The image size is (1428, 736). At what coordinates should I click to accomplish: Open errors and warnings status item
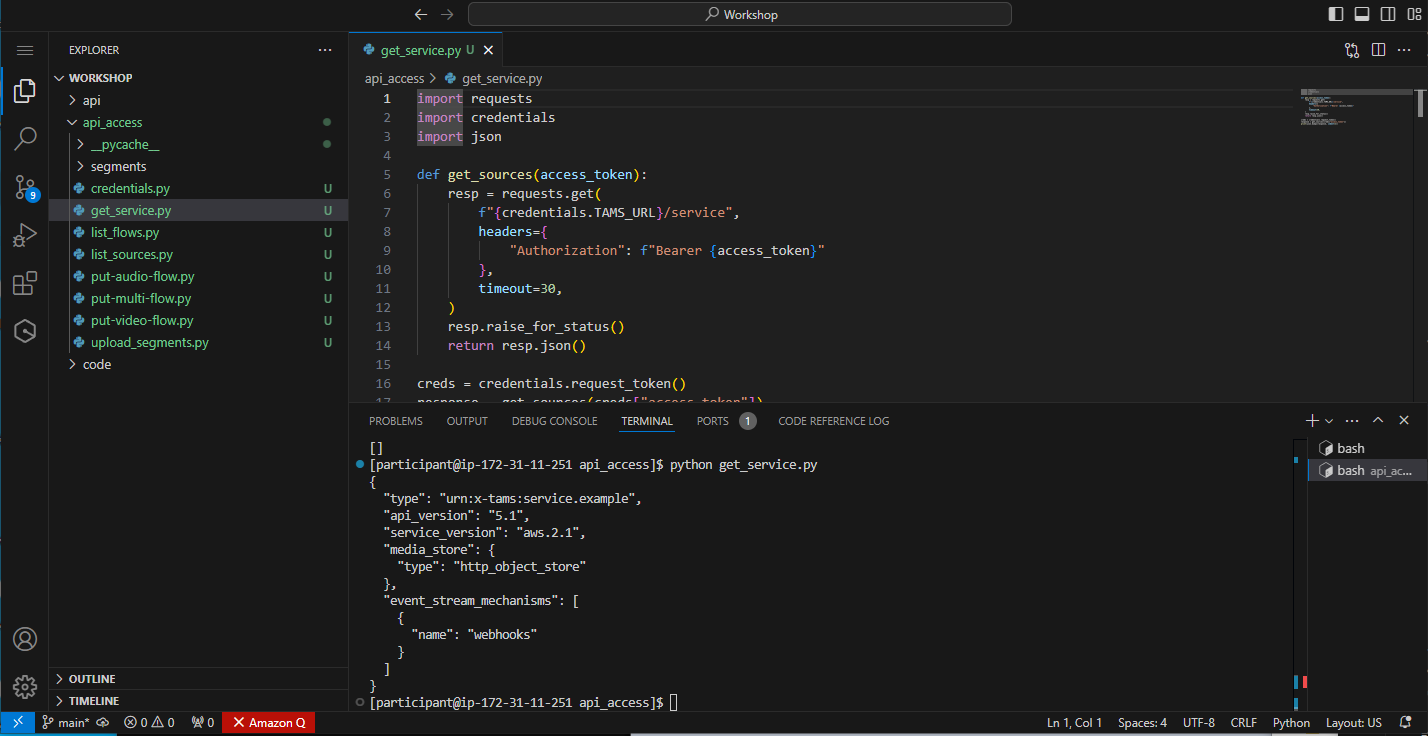[149, 723]
